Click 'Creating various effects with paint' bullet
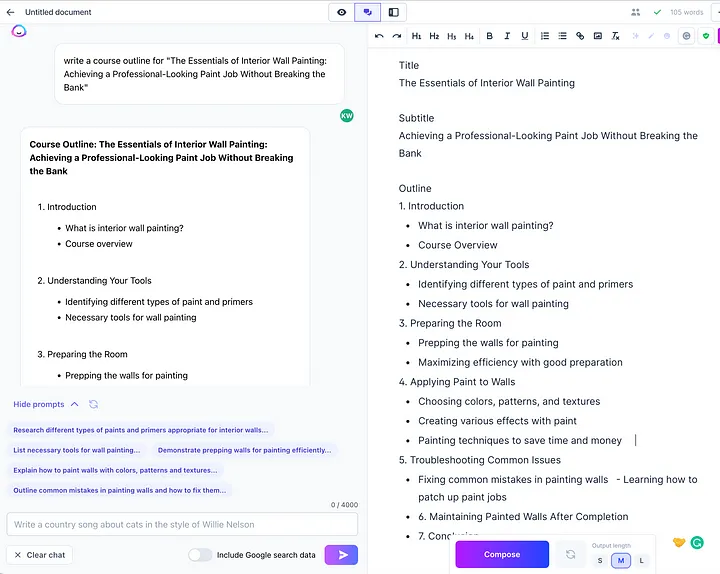720x574 pixels. (497, 421)
